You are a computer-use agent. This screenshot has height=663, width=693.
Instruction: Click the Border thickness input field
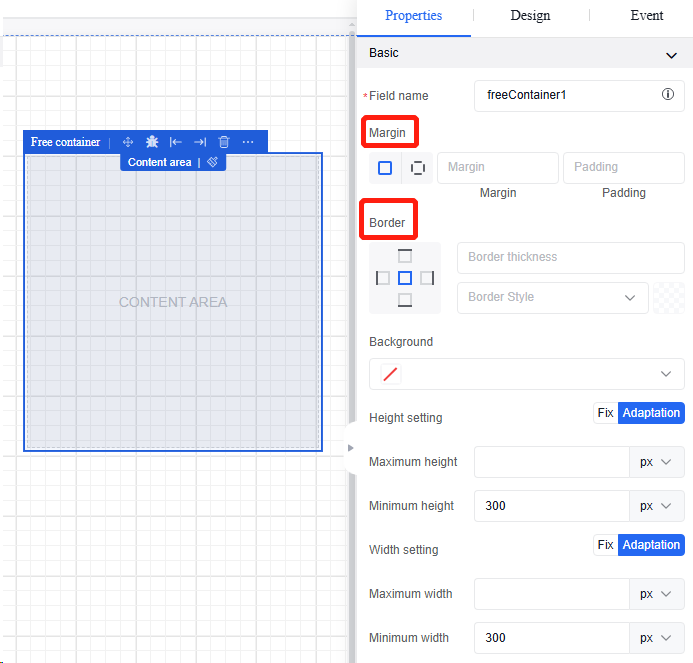570,257
